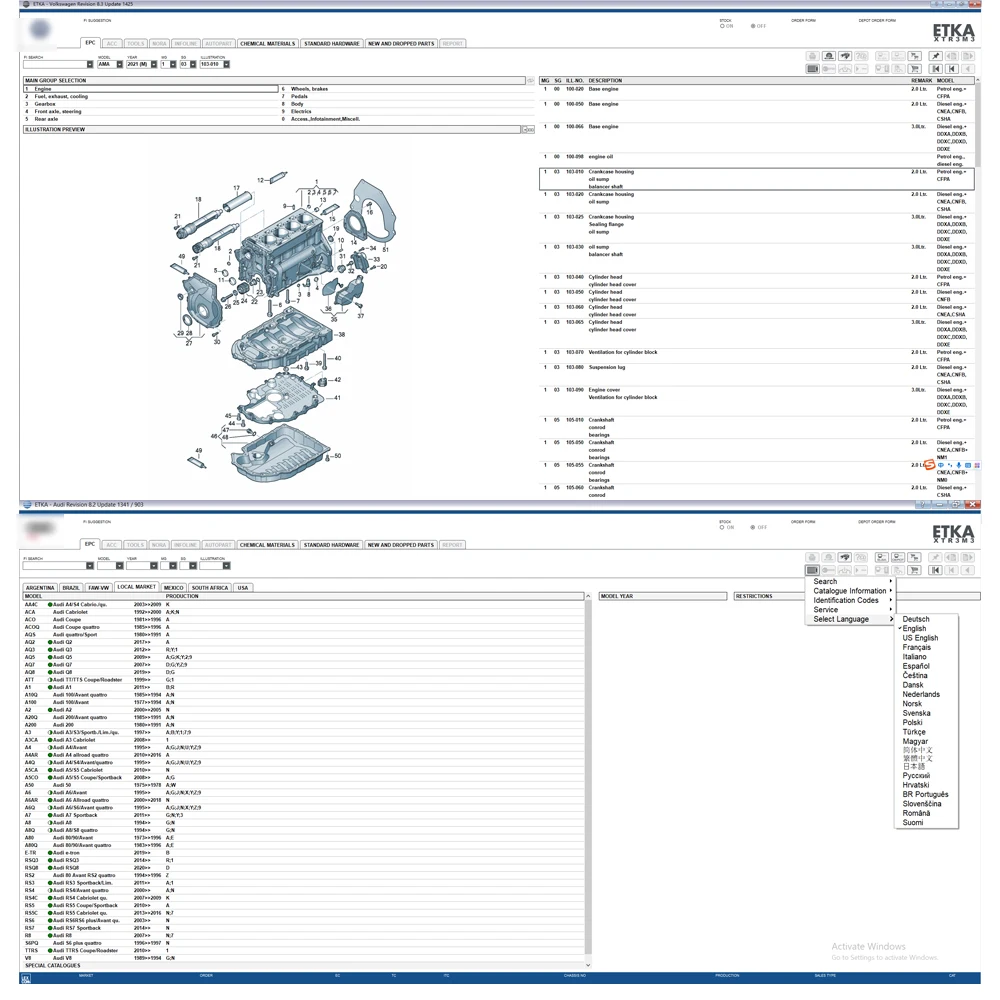The image size is (1000, 1000).
Task: Open the menu icon in the Volkswagen window toolbar
Action: (812, 69)
